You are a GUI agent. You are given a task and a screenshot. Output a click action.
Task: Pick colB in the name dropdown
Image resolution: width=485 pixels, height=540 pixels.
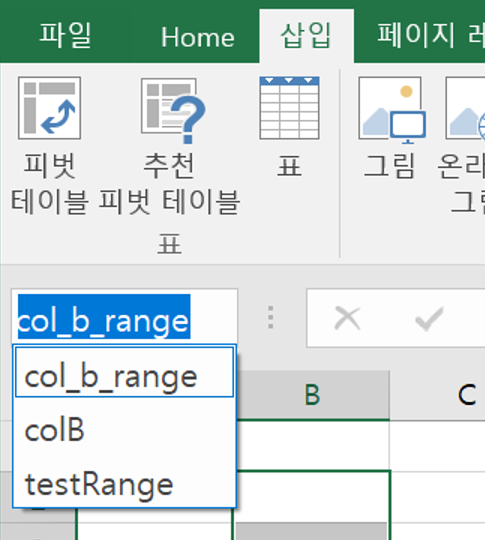coord(124,430)
